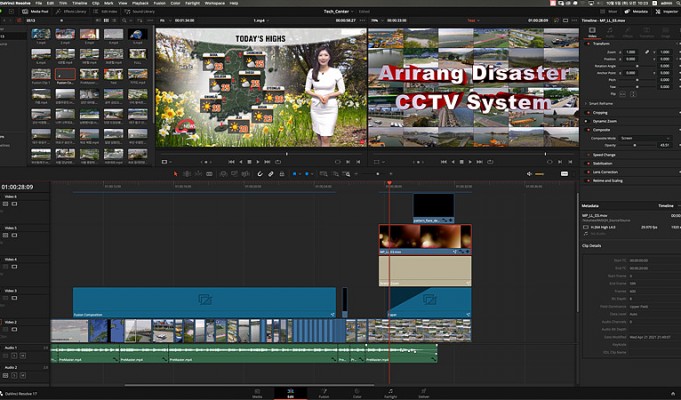Set Mark Out on timeline viewer
Screen dimensions: 681x400
tap(570, 162)
